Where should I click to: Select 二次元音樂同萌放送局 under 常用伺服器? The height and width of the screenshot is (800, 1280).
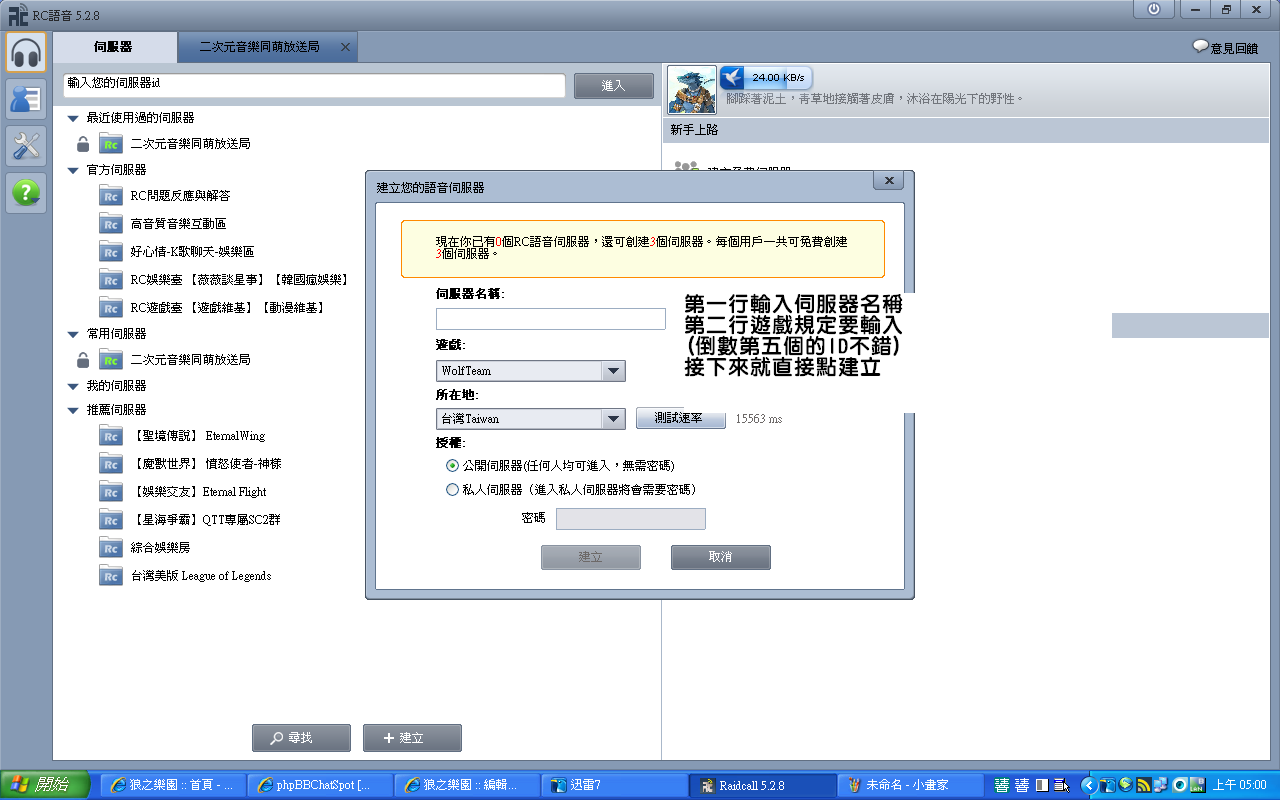click(190, 360)
